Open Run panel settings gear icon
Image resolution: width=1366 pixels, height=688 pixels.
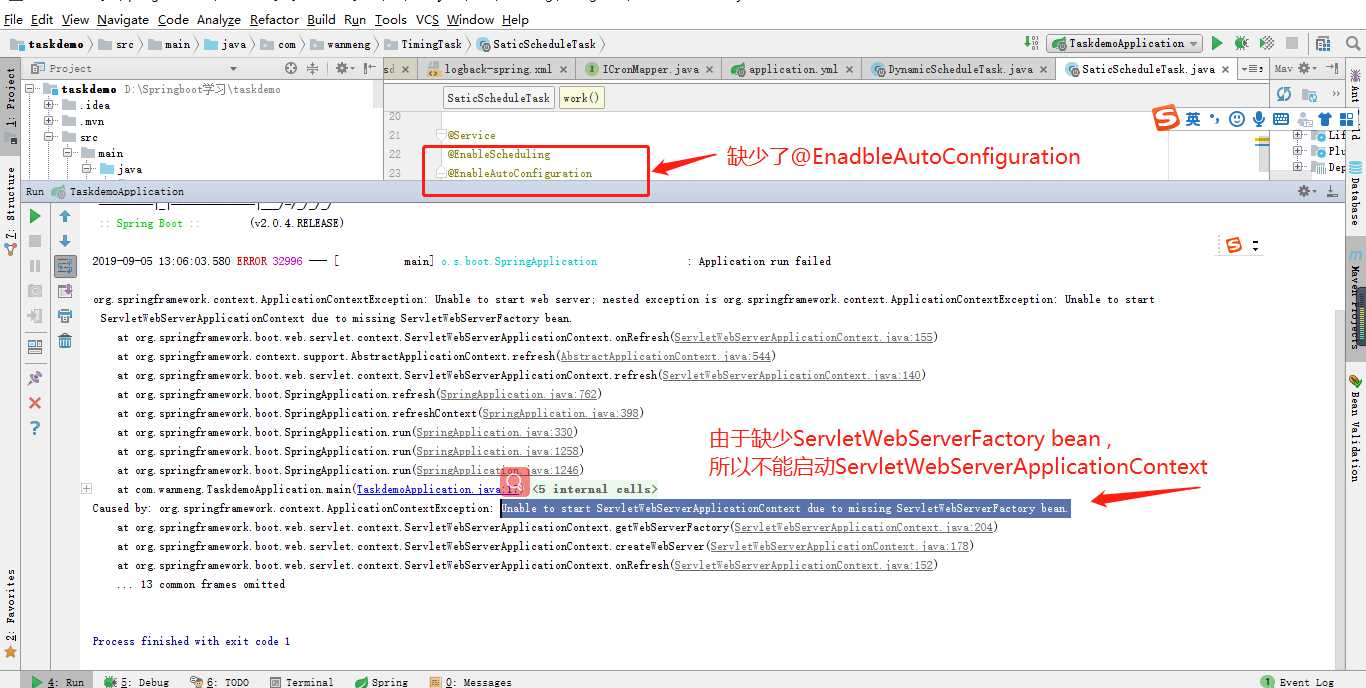pos(1303,190)
